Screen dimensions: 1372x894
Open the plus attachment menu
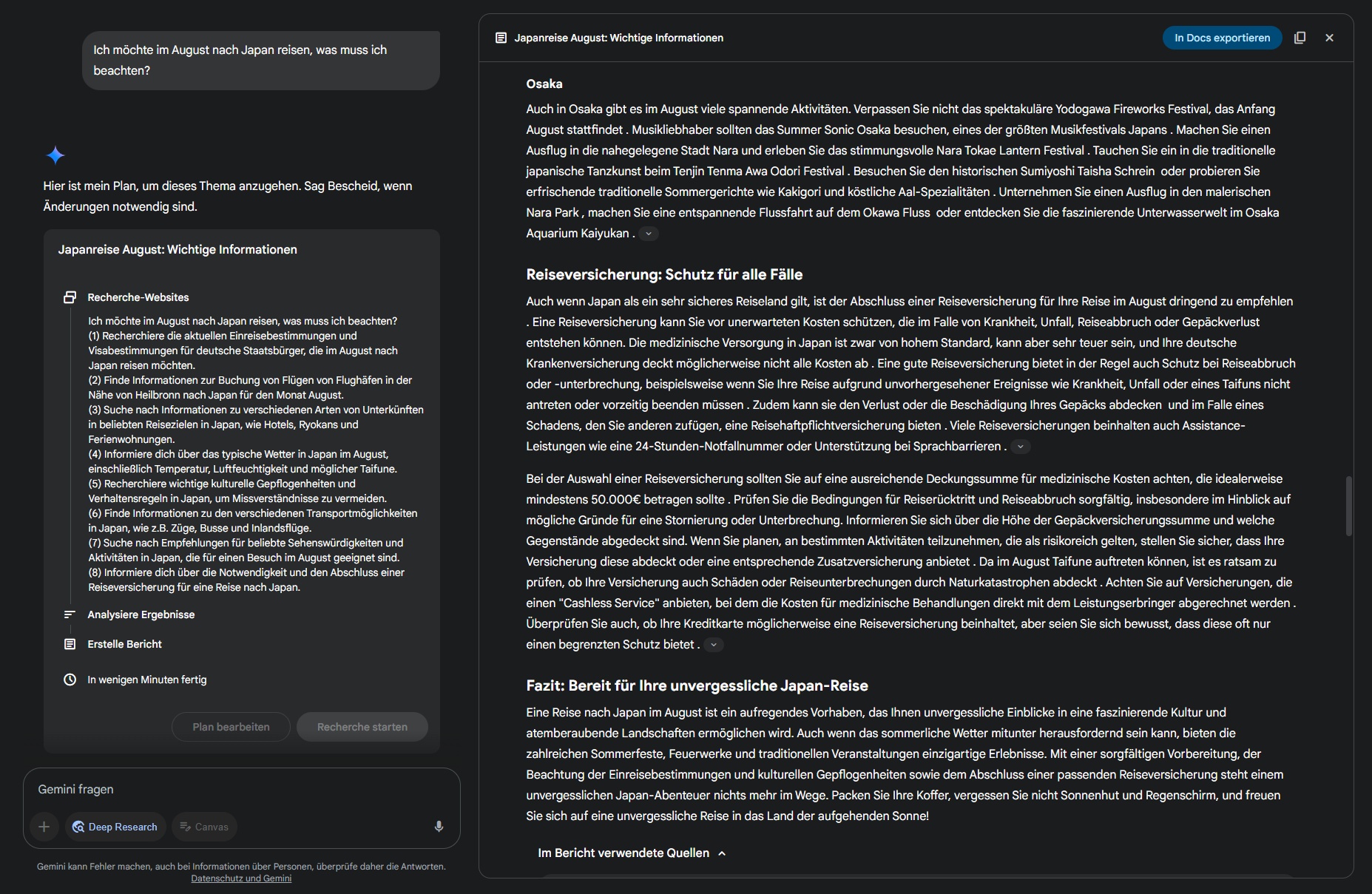point(44,827)
